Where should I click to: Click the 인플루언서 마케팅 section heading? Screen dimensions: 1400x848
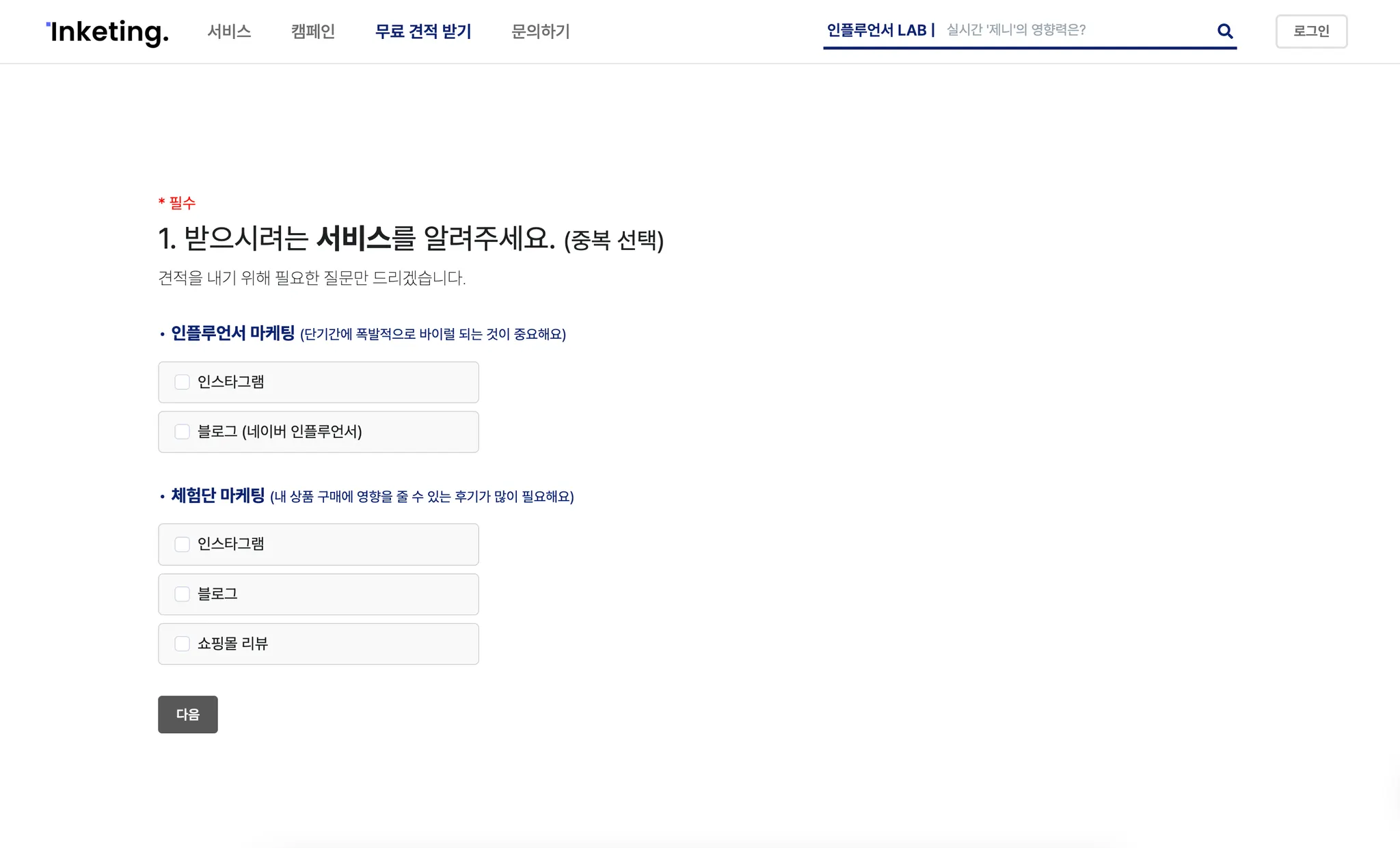pos(232,333)
